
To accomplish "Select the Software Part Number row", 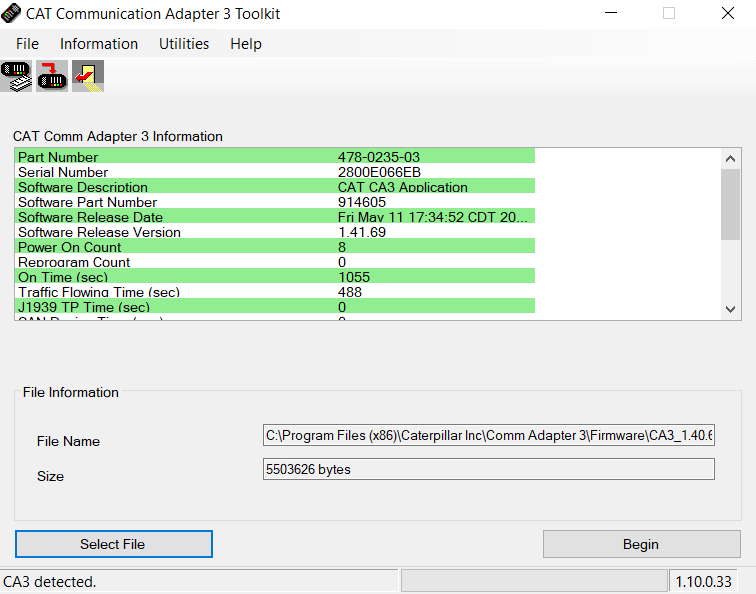I will tap(275, 202).
